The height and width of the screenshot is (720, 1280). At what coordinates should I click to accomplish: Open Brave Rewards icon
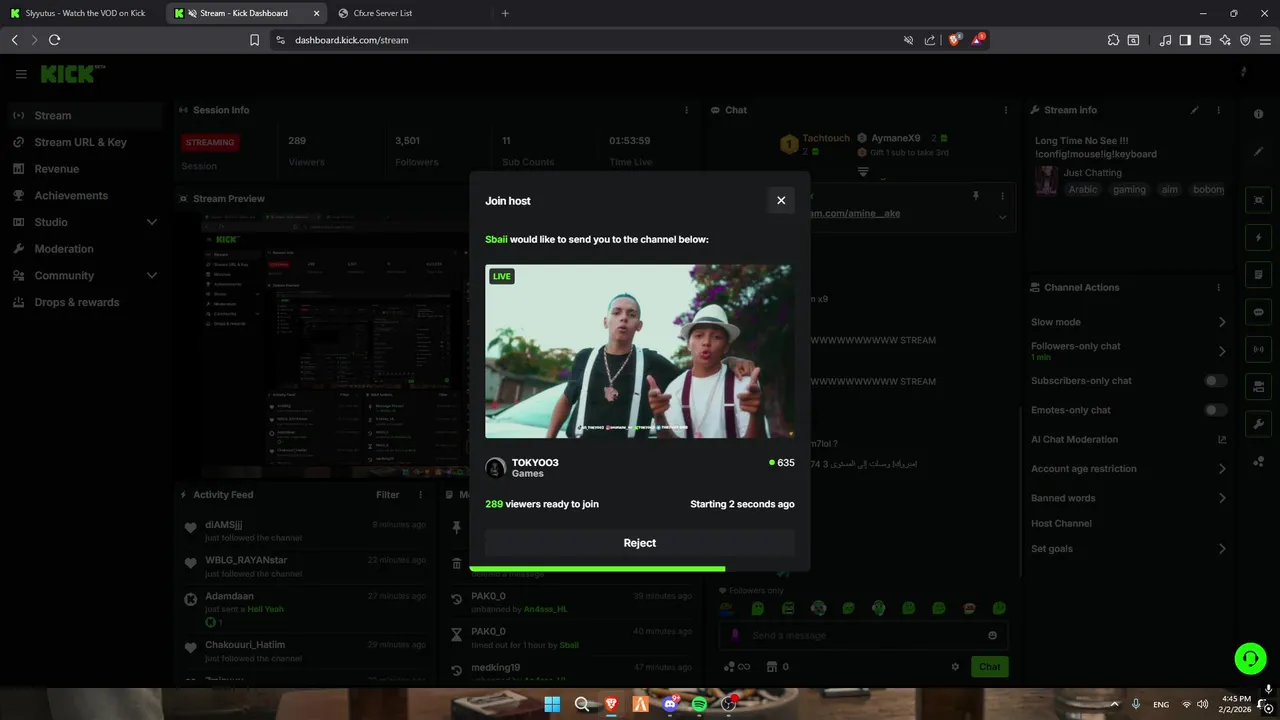pos(978,40)
